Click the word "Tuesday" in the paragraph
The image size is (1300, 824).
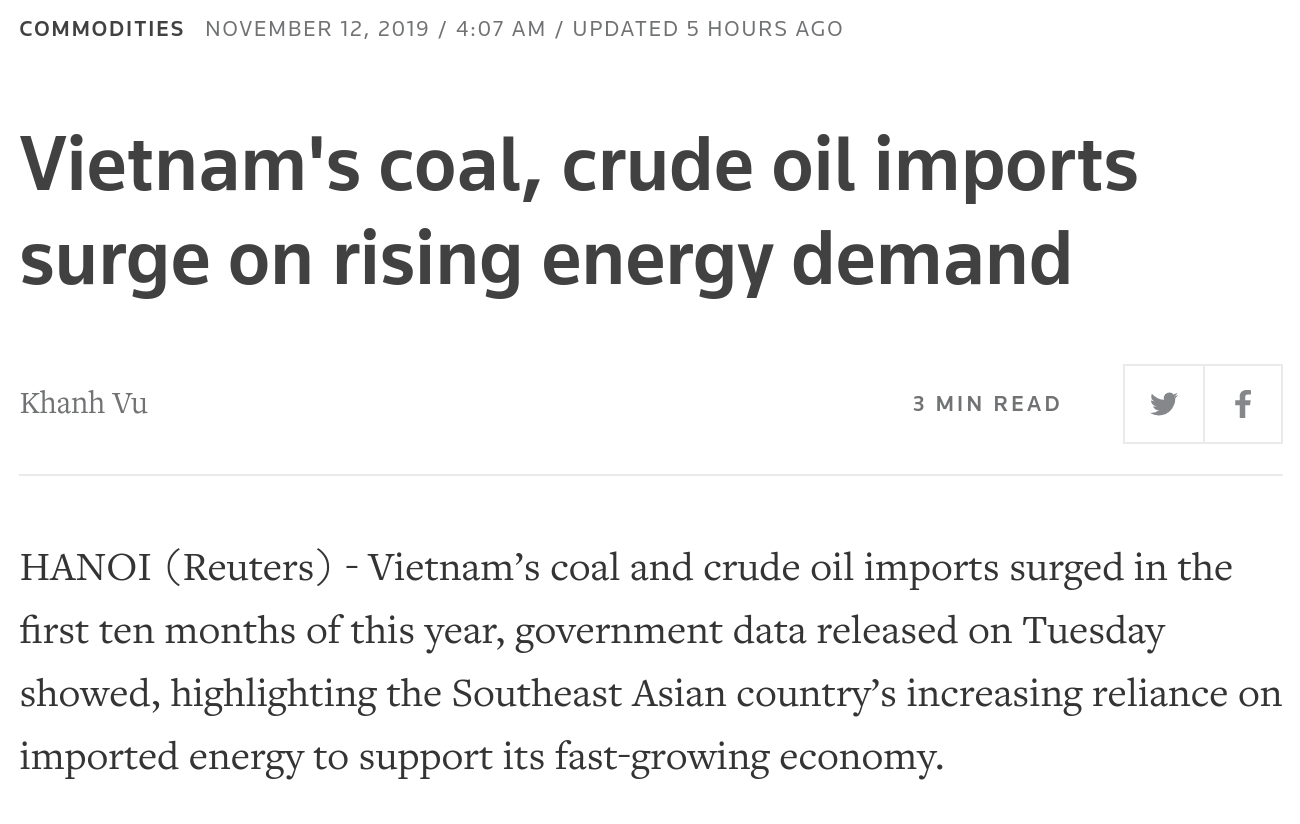(1093, 631)
